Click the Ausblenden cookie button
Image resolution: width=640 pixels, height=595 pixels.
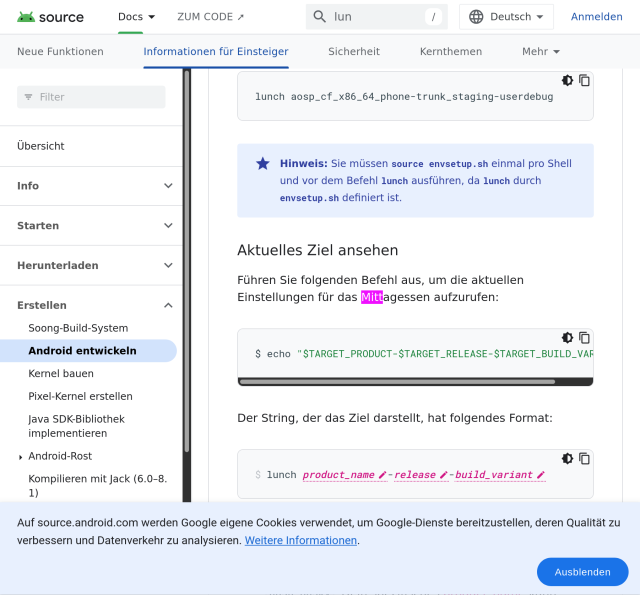582,572
